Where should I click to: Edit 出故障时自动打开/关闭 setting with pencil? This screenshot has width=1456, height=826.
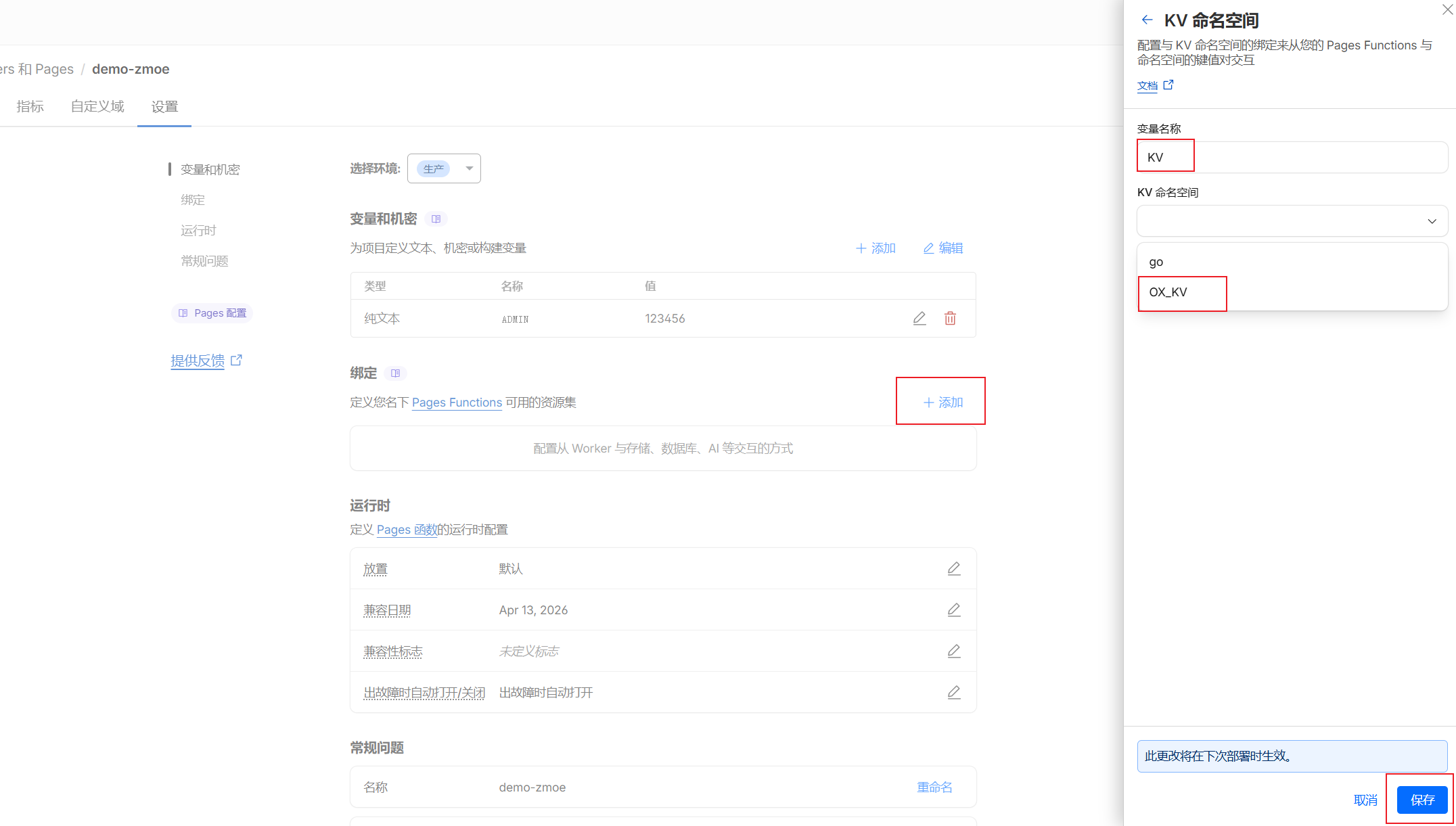(x=954, y=693)
